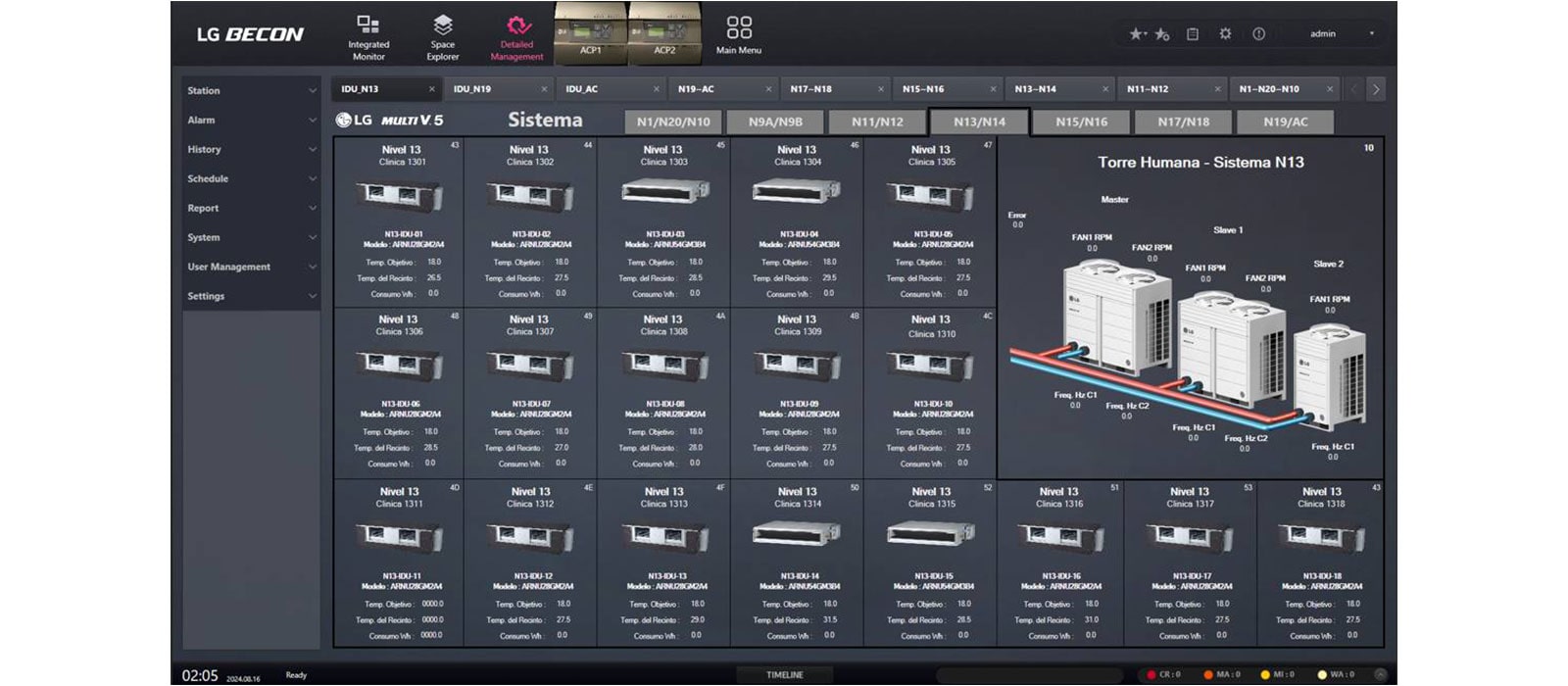
Task: Close the N1-N20-N10 tab
Action: point(1330,89)
